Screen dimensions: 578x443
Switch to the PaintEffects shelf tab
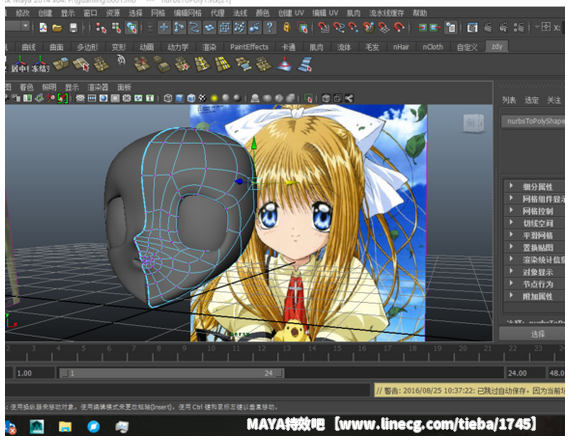point(249,47)
